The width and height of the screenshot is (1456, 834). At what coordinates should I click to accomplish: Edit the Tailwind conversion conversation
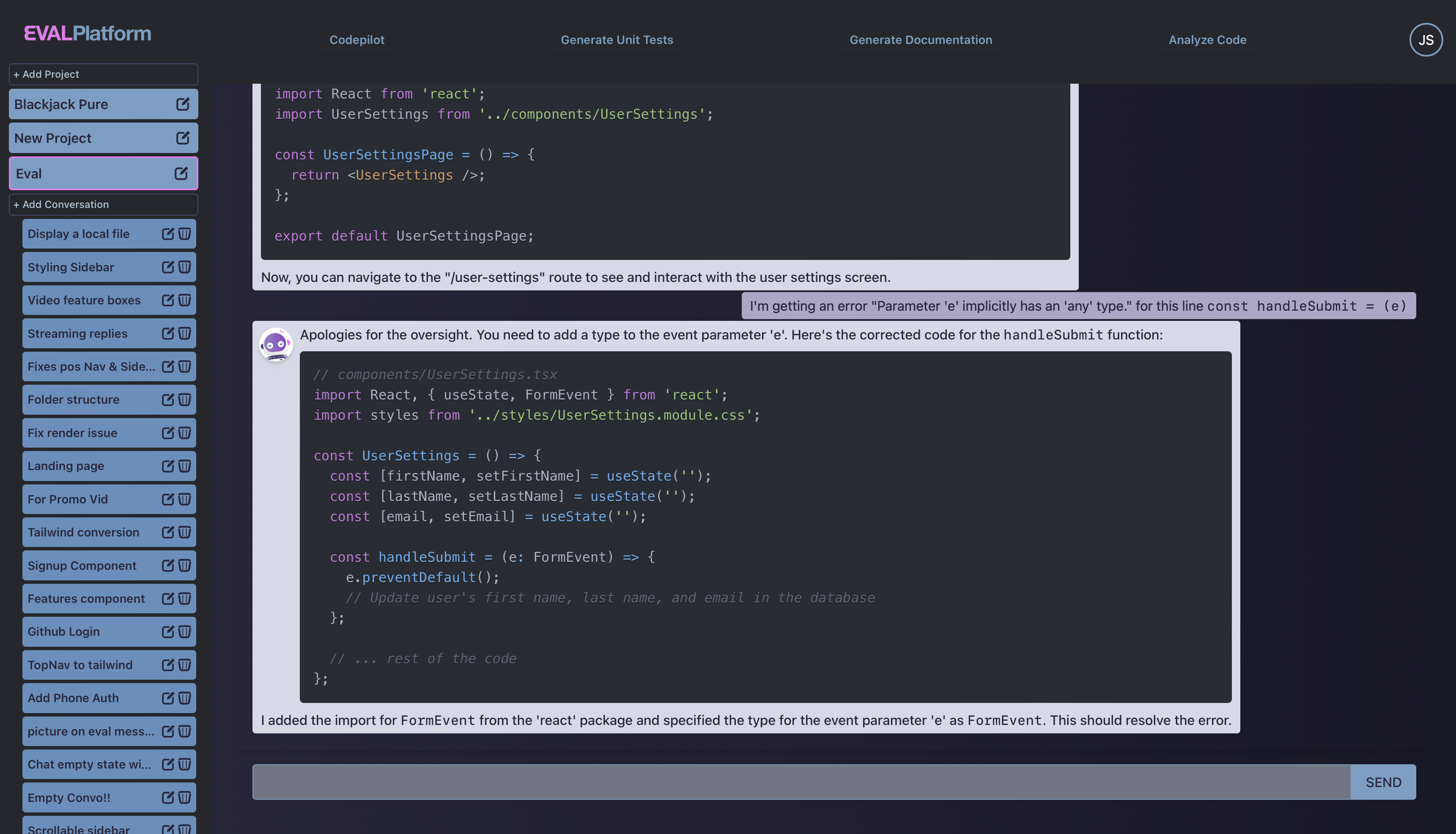coord(168,532)
